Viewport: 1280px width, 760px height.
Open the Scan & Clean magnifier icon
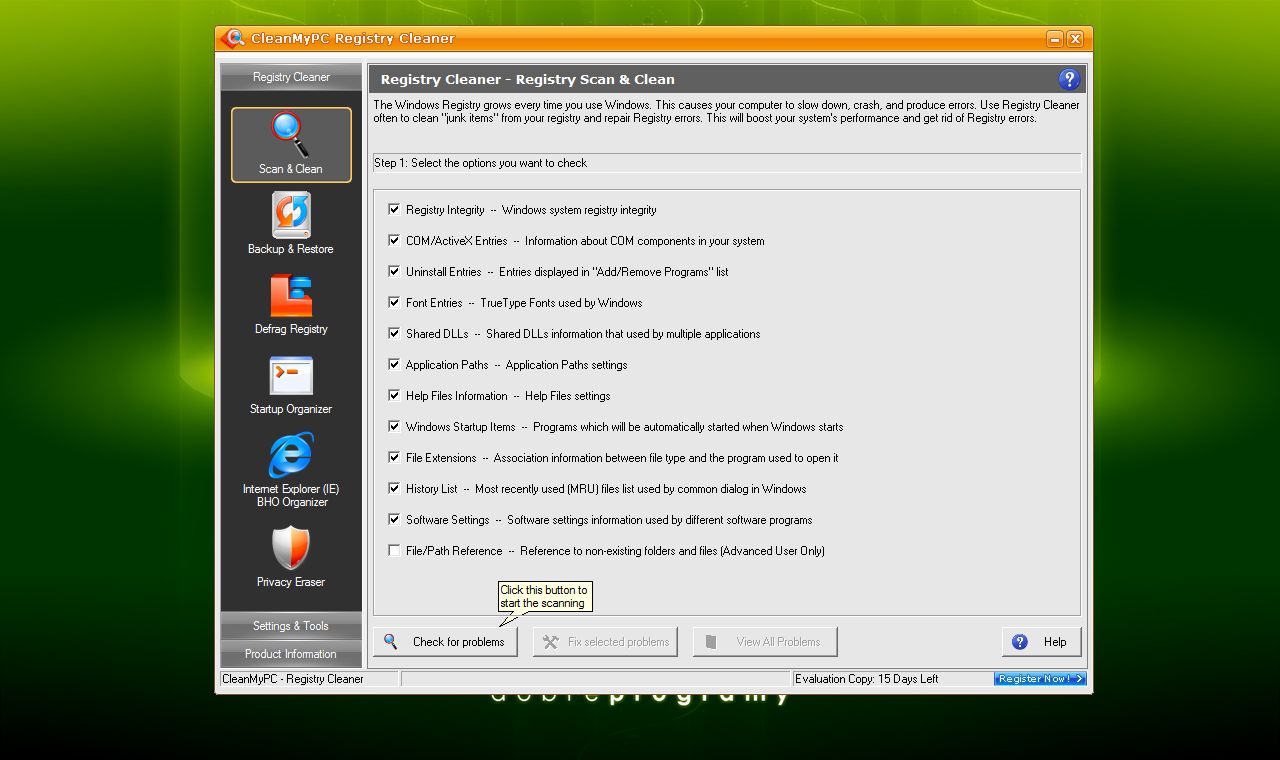(291, 136)
